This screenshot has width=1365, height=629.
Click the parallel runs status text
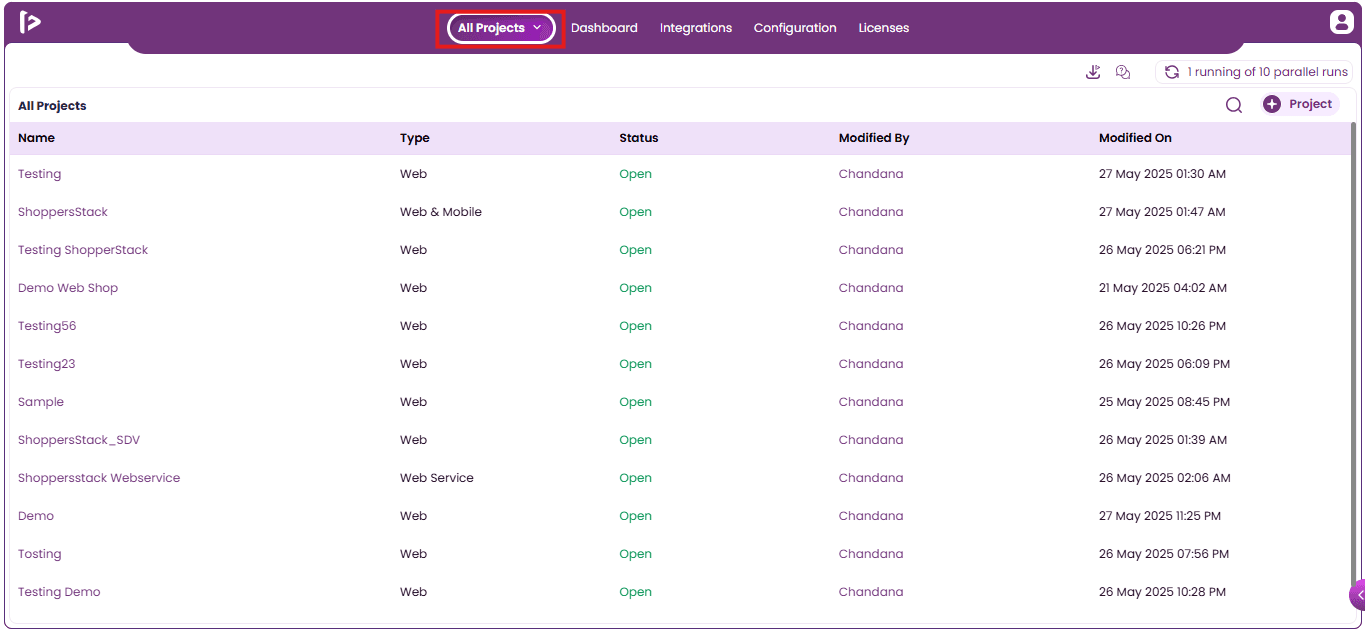point(1268,72)
